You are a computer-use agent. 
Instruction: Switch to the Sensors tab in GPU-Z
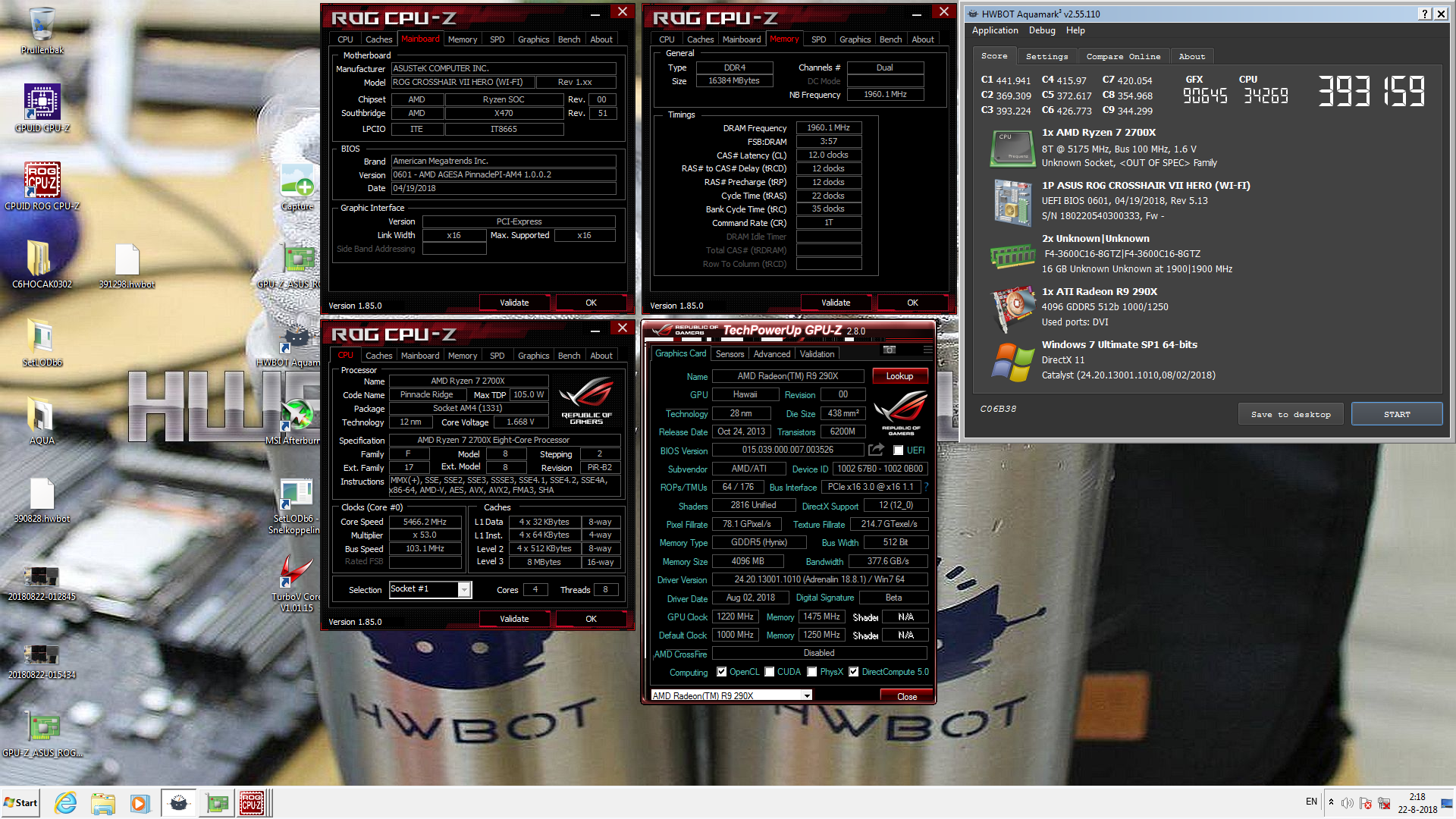tap(730, 354)
